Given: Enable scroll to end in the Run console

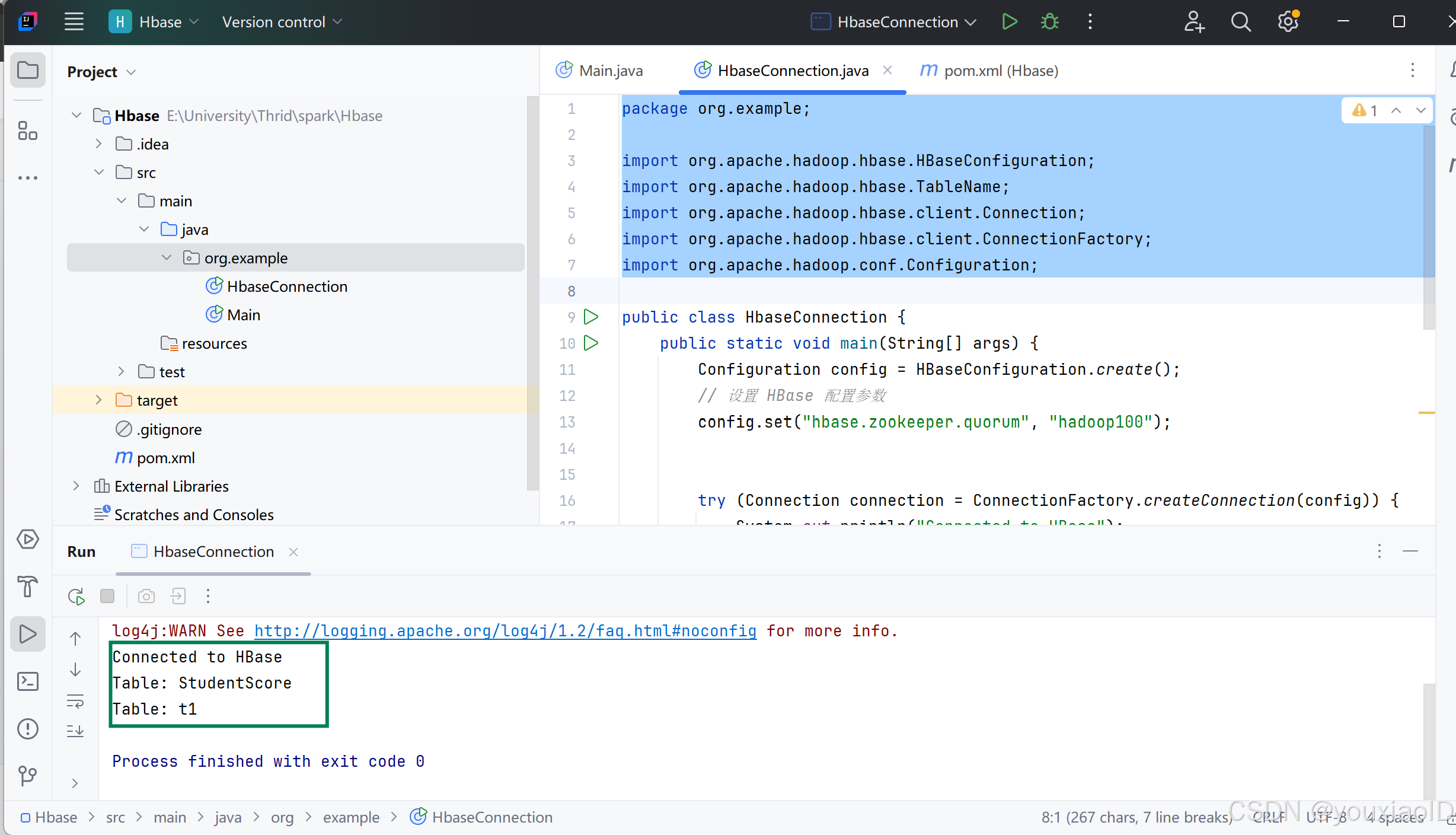Looking at the screenshot, I should point(75,731).
